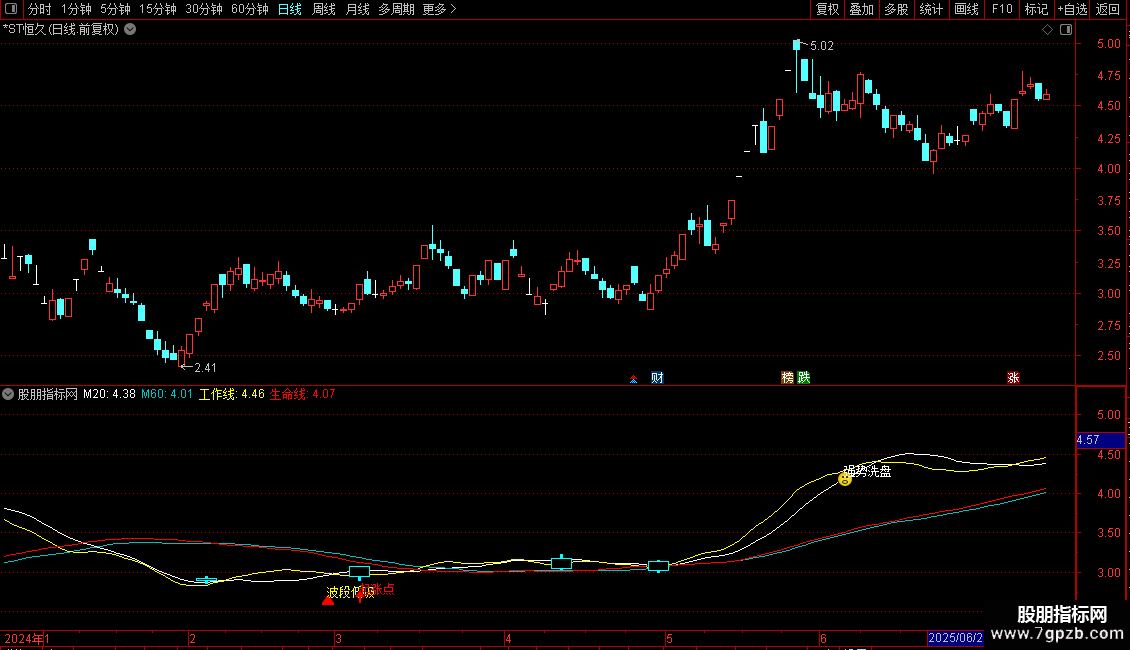Select the 1分钟 period
Screen dimensions: 1130x650
tap(76, 9)
